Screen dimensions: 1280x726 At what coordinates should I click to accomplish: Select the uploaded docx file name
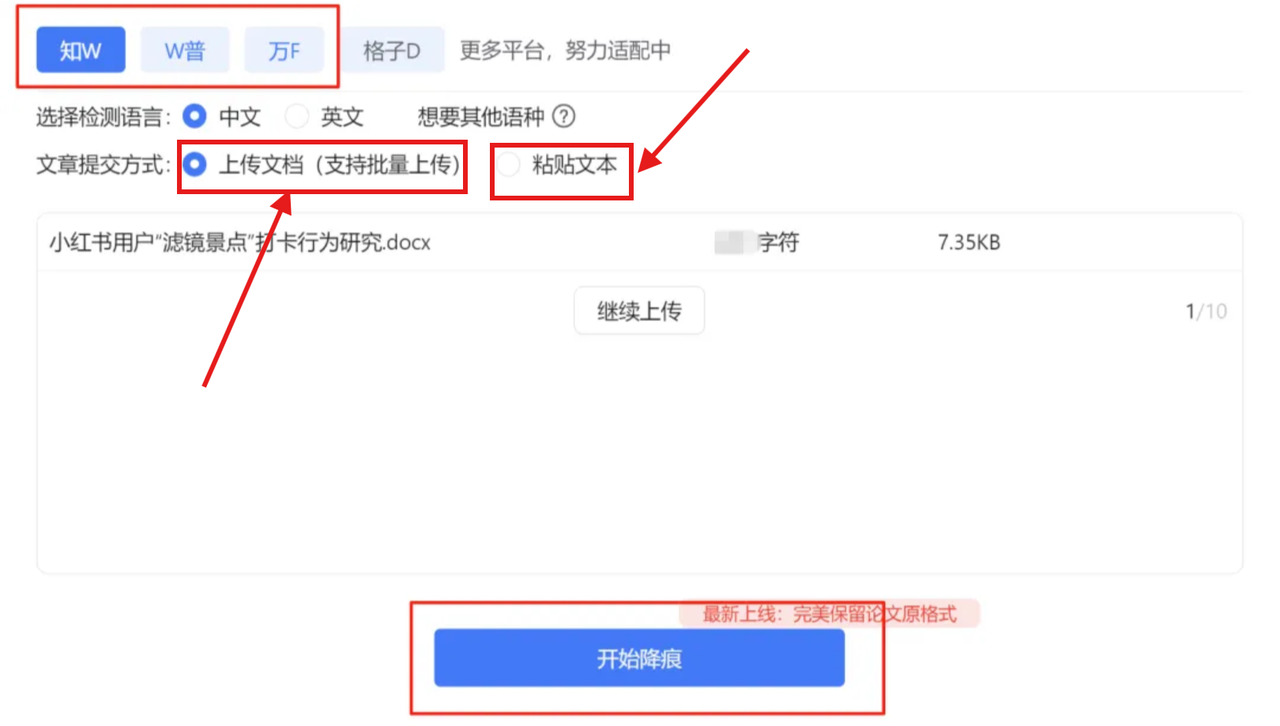tap(240, 242)
